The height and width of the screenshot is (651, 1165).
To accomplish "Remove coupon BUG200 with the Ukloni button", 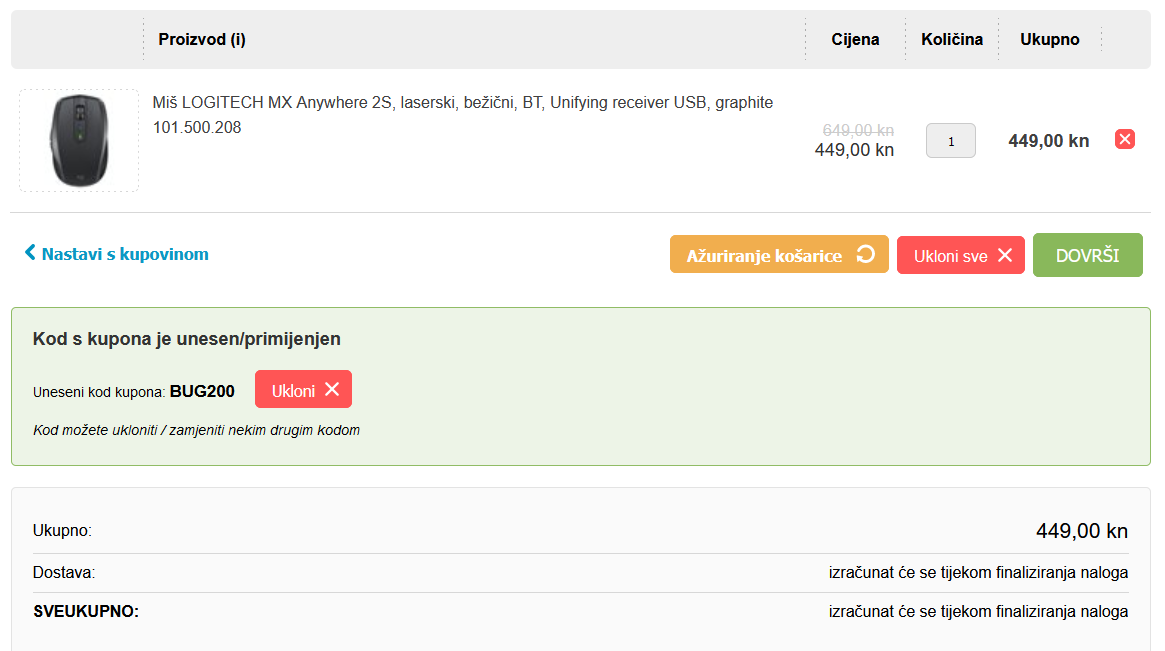I will (303, 389).
